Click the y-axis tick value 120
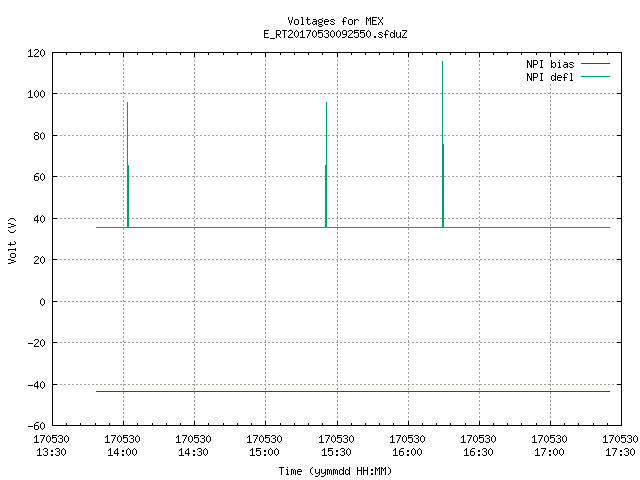The height and width of the screenshot is (480, 640). click(x=36, y=53)
